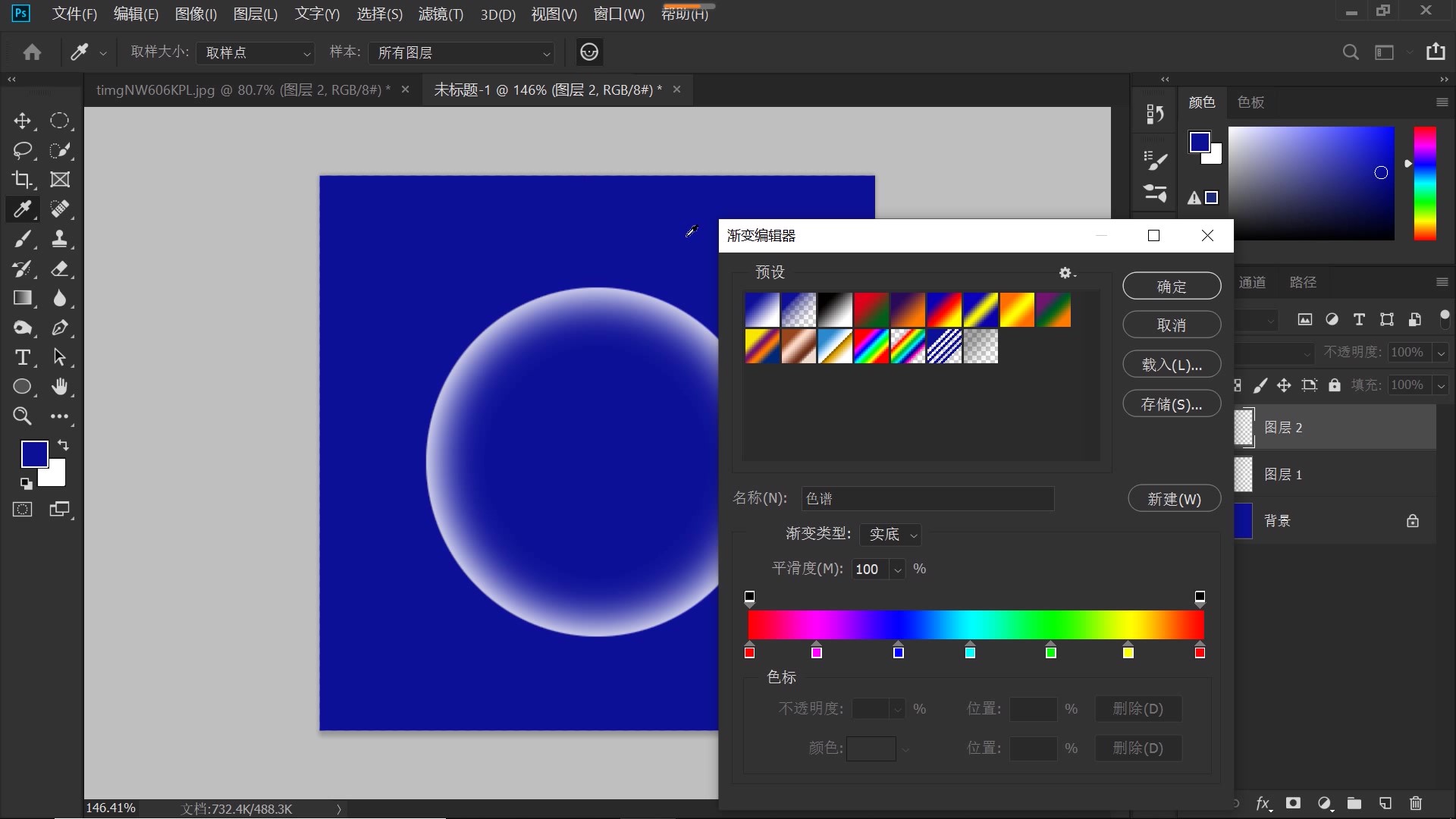Click the 名称 field containing 色谱
The width and height of the screenshot is (1456, 819).
tap(927, 498)
